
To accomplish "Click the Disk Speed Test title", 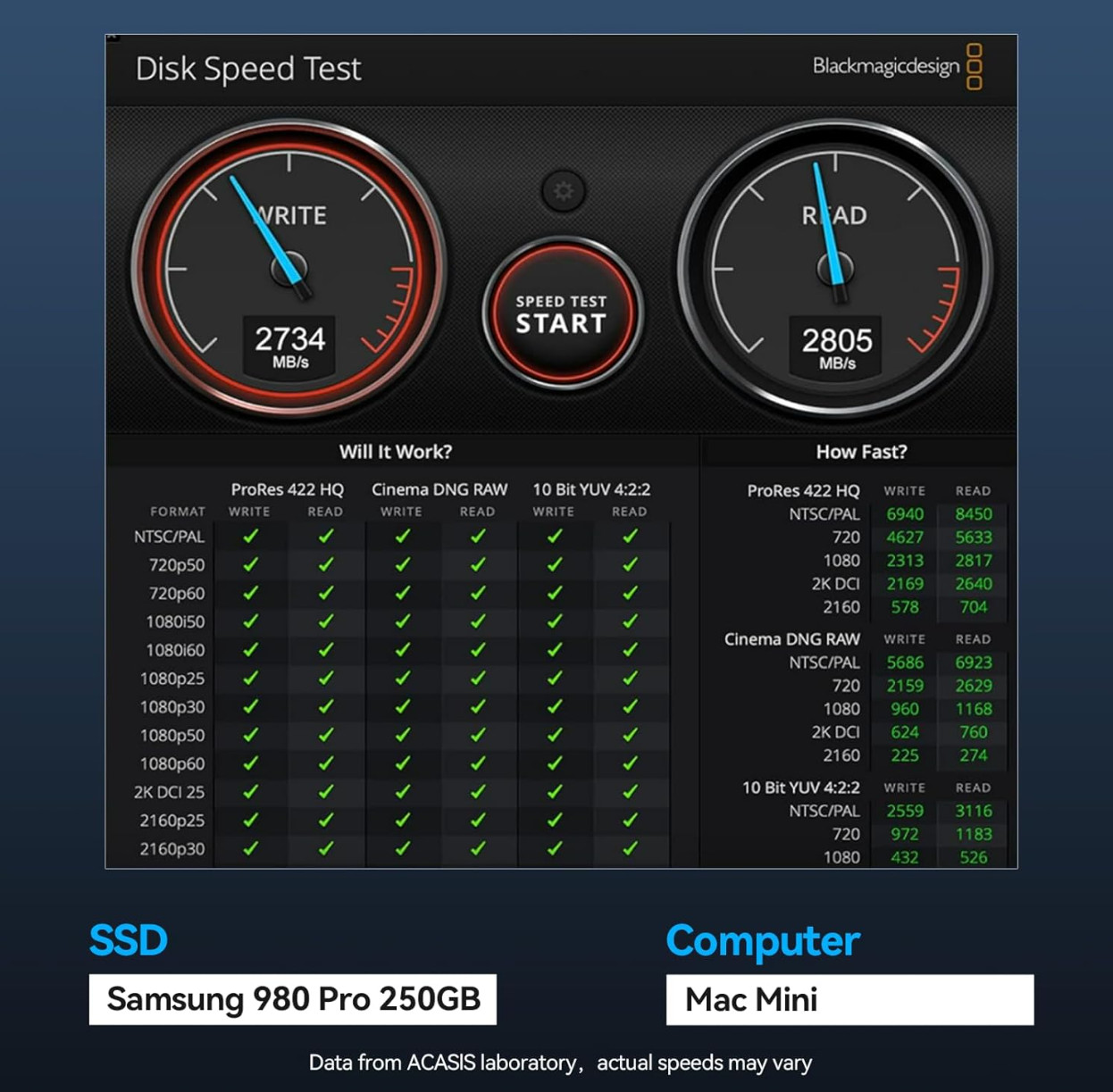I will [x=248, y=69].
